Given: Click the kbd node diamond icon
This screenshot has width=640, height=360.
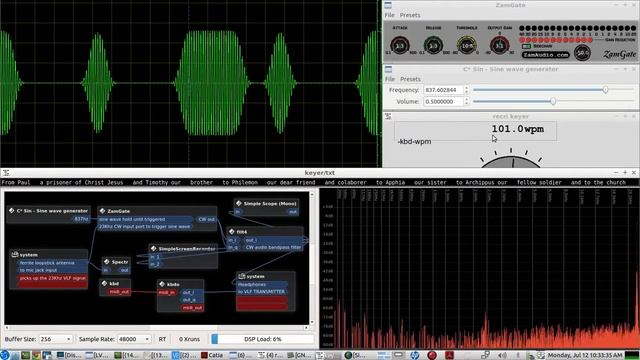Looking at the screenshot, I should [104, 283].
